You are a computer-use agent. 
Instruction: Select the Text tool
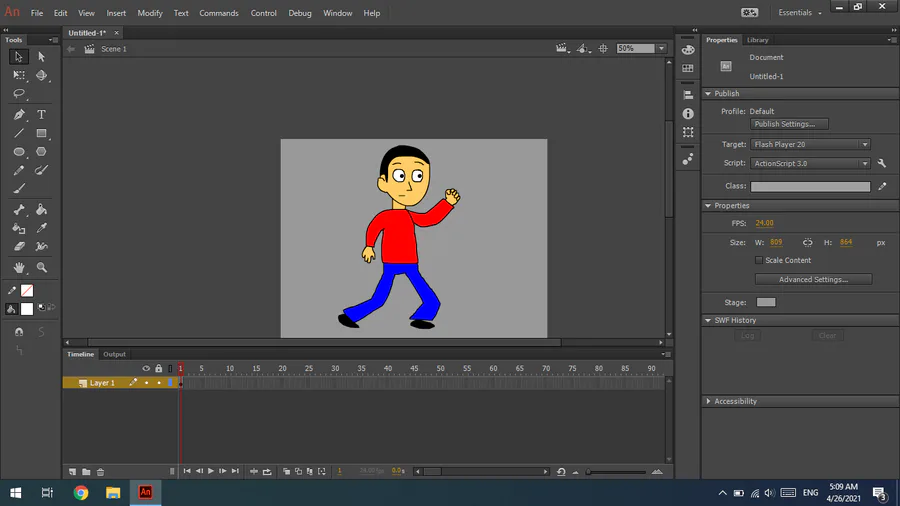click(41, 115)
